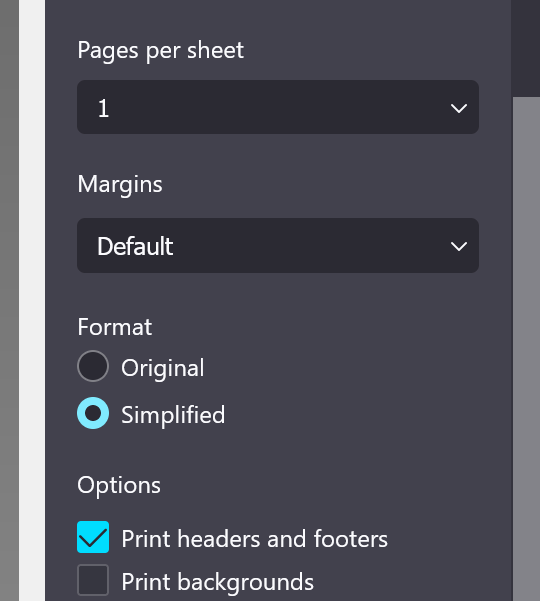This screenshot has height=601, width=540.
Task: Click the 'Original' label text
Action: (162, 368)
